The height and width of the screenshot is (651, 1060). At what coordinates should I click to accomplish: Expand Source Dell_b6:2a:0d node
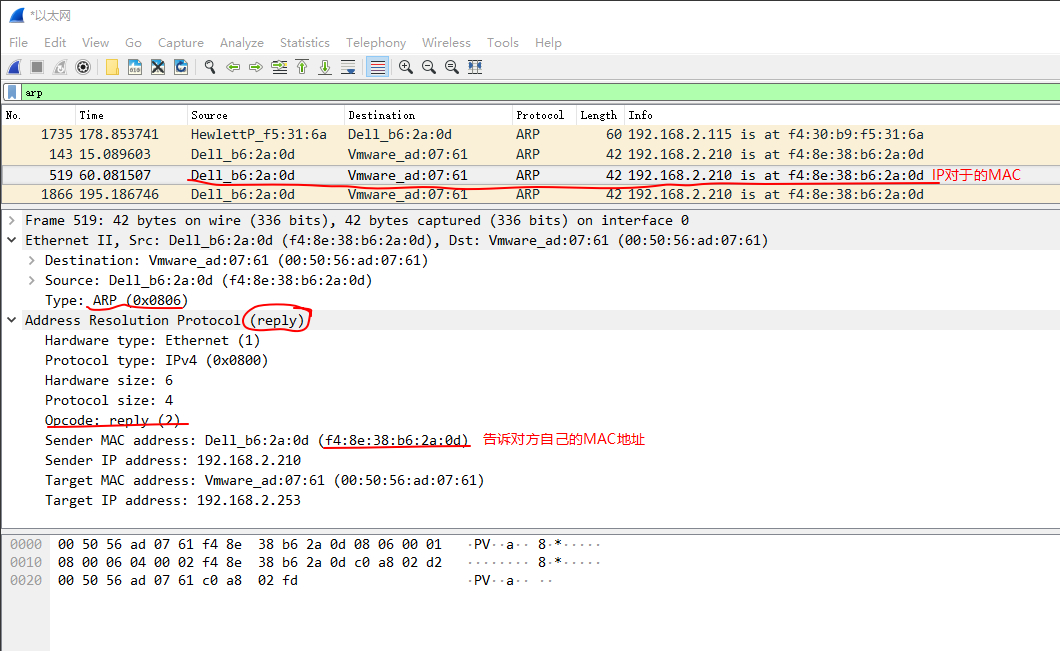coord(31,281)
